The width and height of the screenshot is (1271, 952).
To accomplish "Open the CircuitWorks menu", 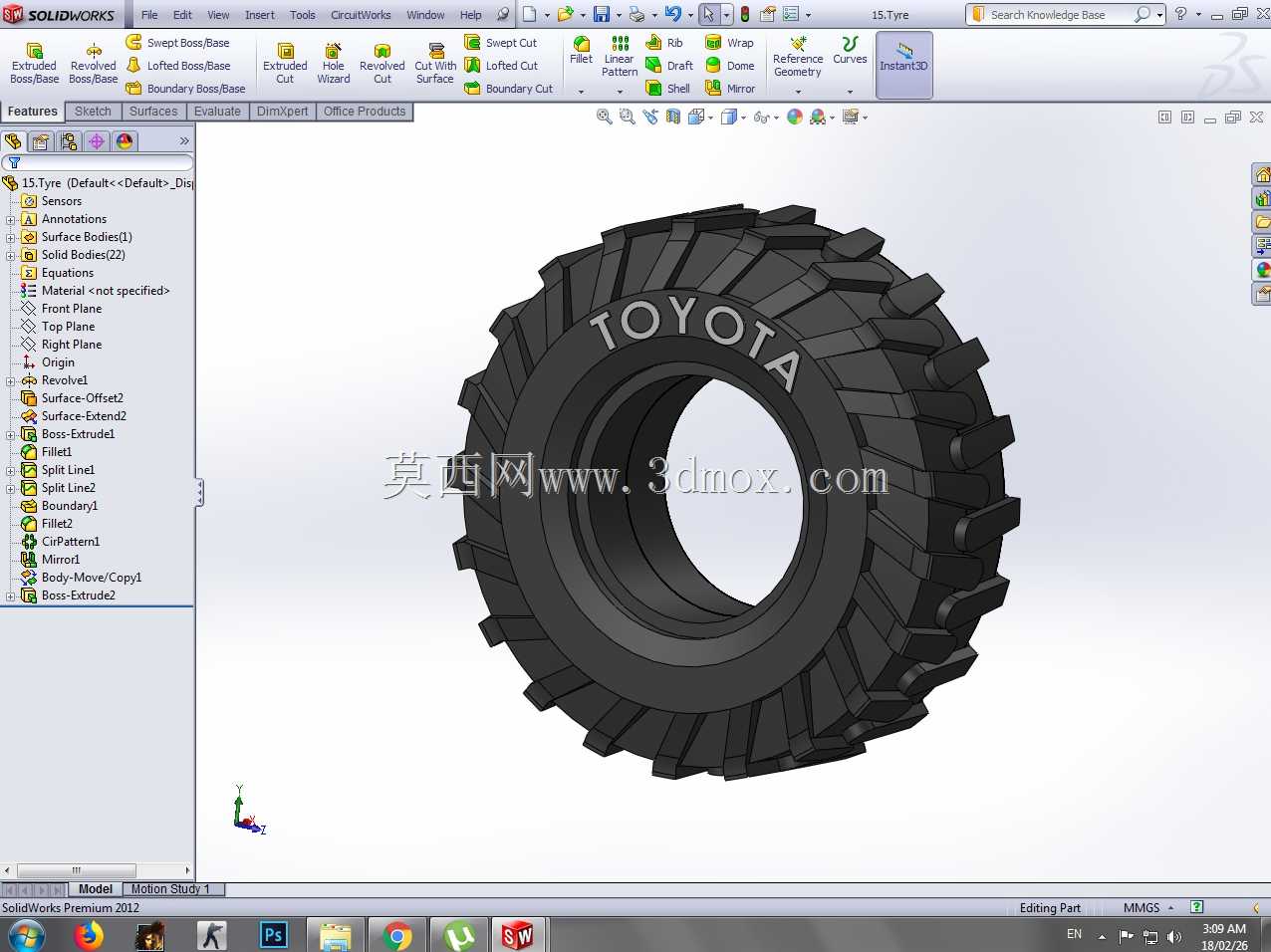I will click(x=361, y=15).
